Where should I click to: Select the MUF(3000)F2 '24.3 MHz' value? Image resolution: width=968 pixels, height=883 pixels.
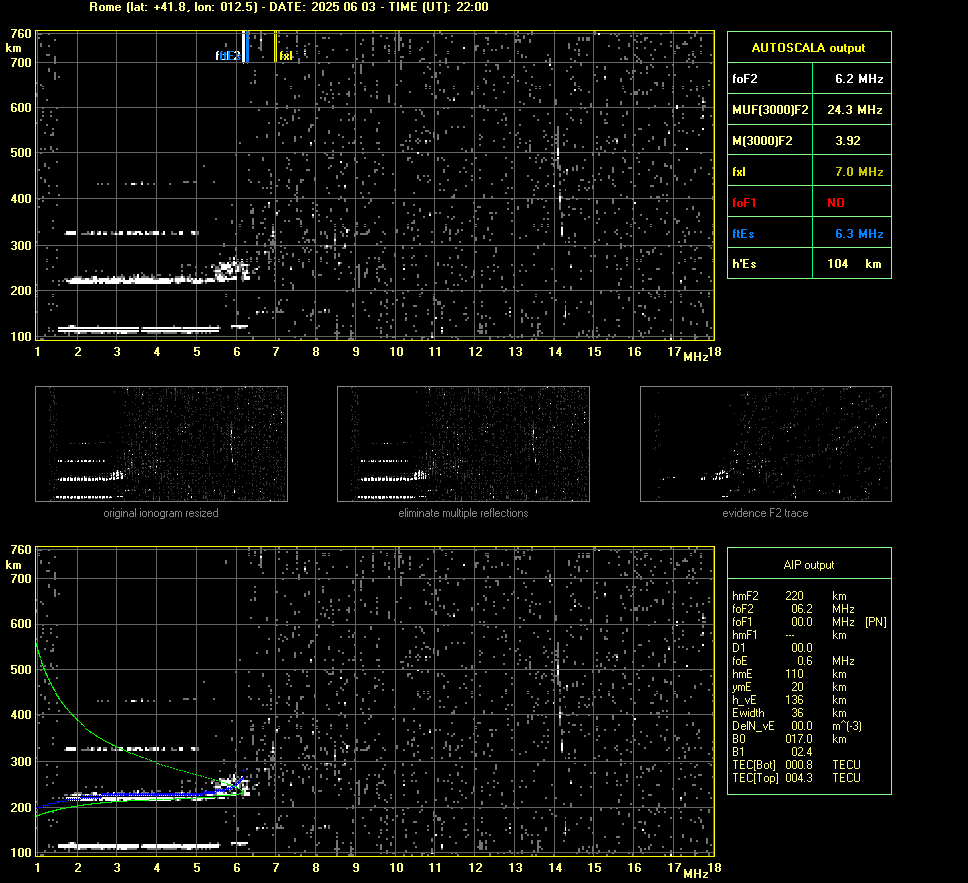tap(854, 110)
